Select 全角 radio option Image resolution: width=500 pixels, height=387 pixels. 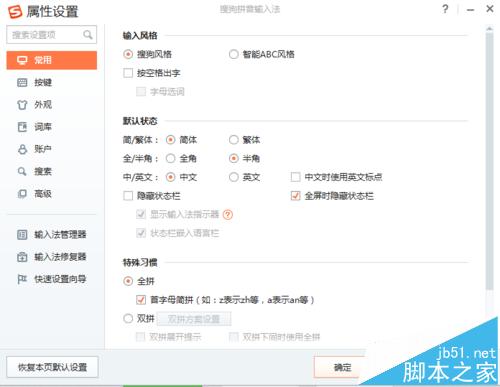[170, 158]
